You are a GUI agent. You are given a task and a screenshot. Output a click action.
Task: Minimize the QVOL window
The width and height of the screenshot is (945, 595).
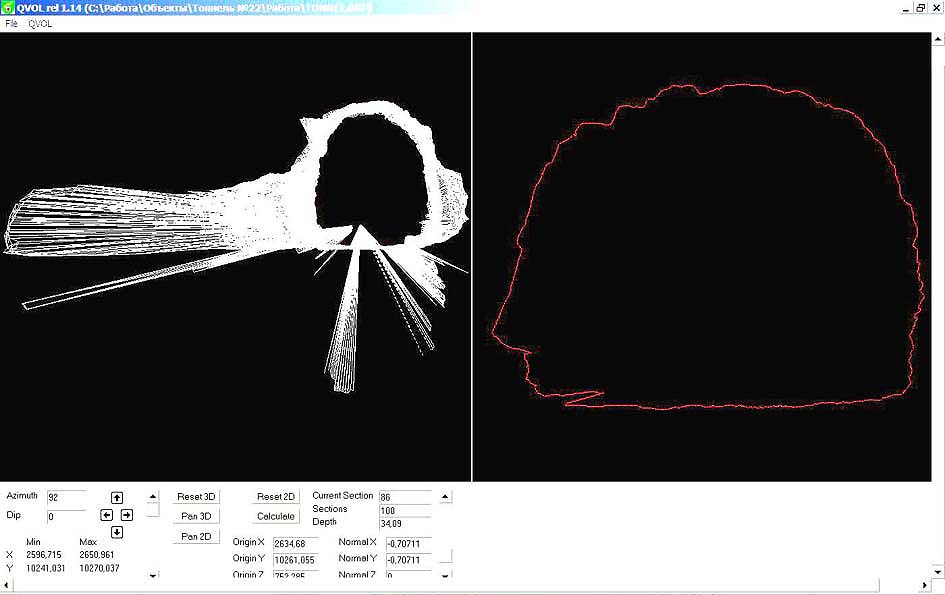[x=906, y=8]
